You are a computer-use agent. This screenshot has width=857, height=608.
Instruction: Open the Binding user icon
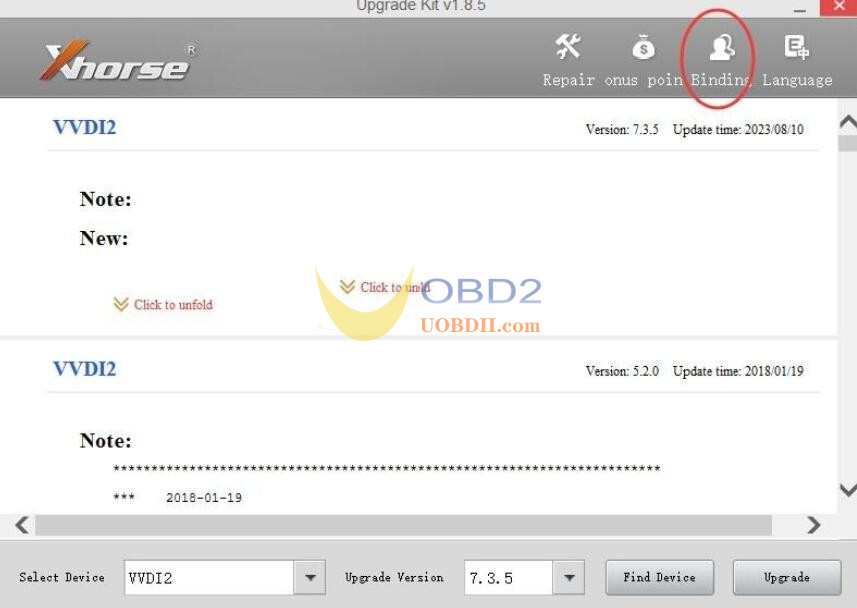(721, 48)
